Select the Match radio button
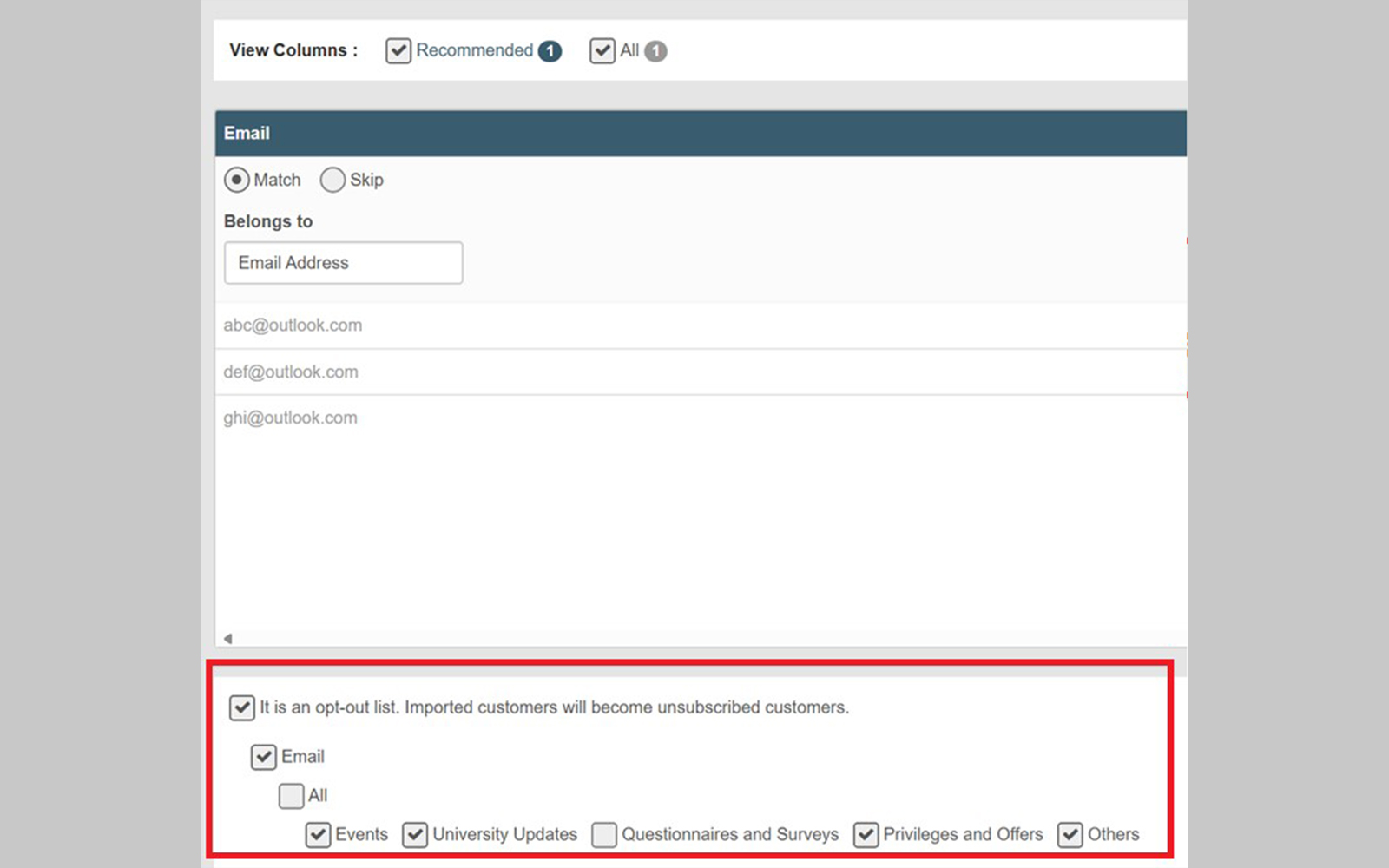This screenshot has width=1389, height=868. [236, 180]
